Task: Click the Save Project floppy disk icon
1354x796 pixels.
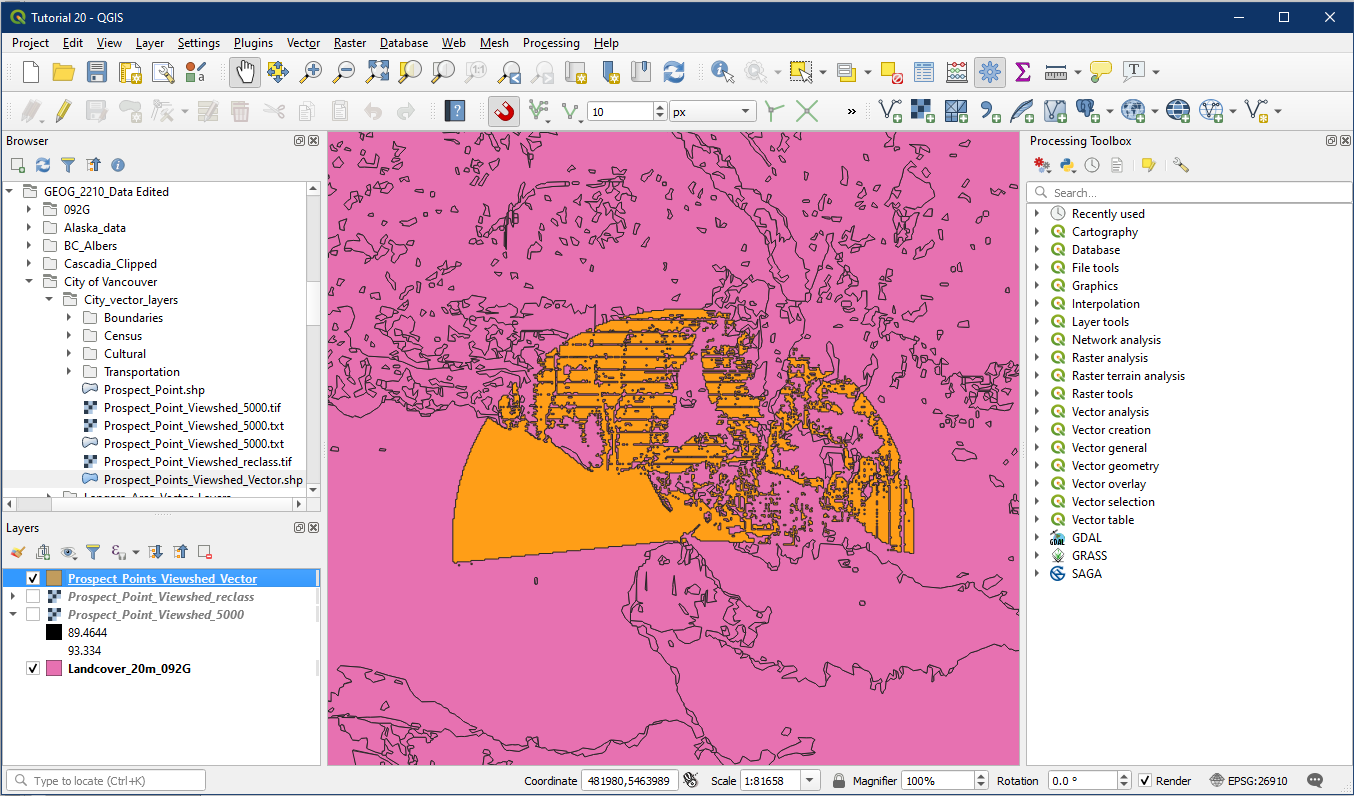Action: 96,72
